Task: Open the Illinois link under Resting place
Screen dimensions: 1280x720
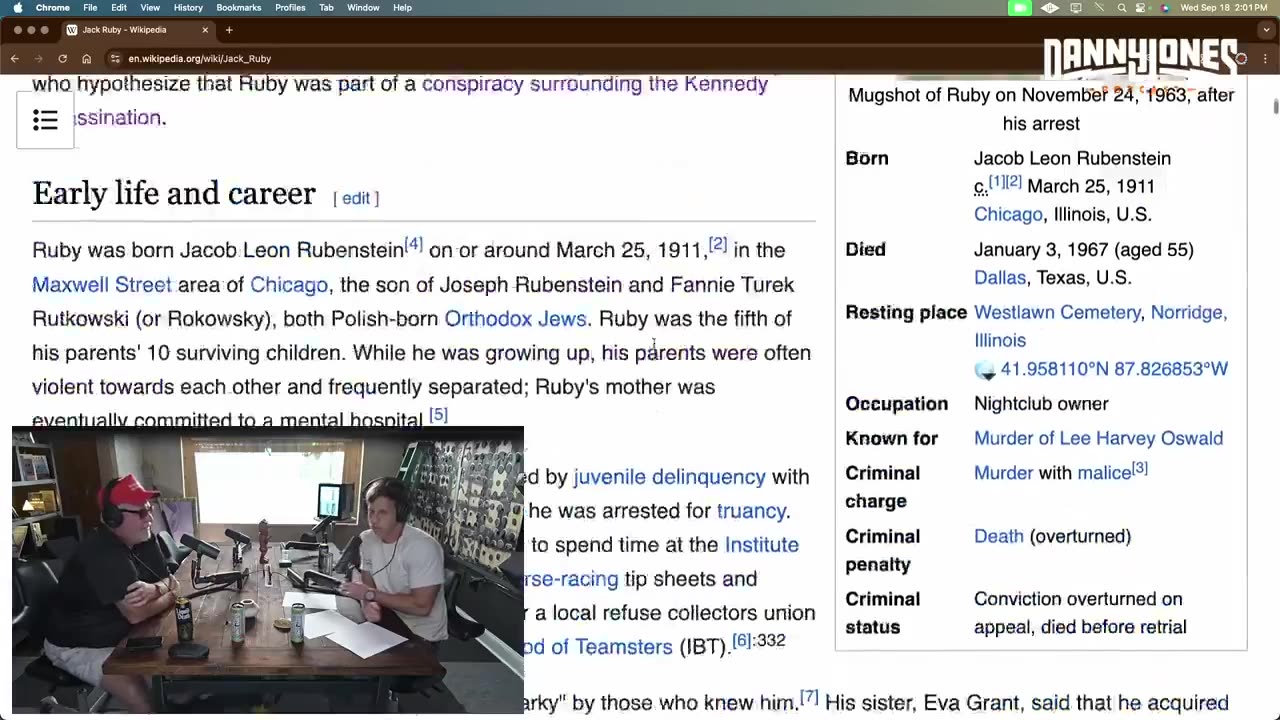Action: click(1000, 340)
